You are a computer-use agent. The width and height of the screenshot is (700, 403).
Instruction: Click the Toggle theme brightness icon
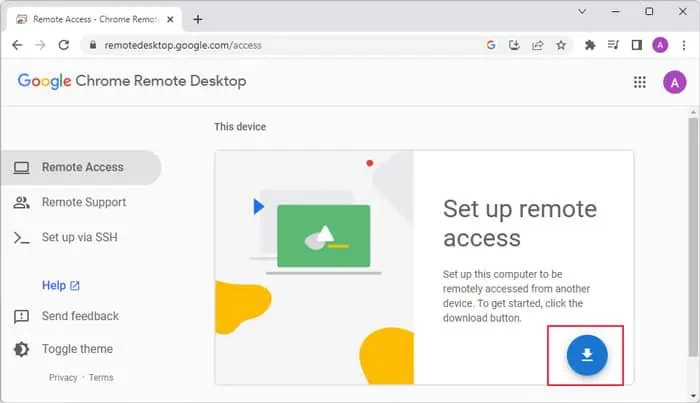21,349
